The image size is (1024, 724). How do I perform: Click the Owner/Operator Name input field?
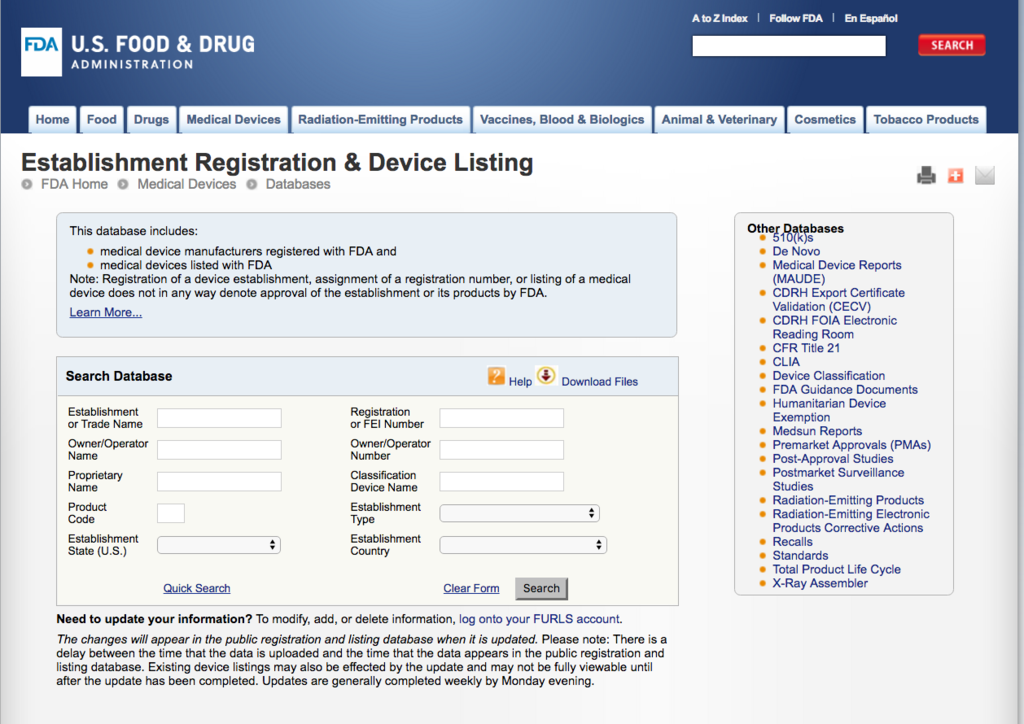[219, 450]
